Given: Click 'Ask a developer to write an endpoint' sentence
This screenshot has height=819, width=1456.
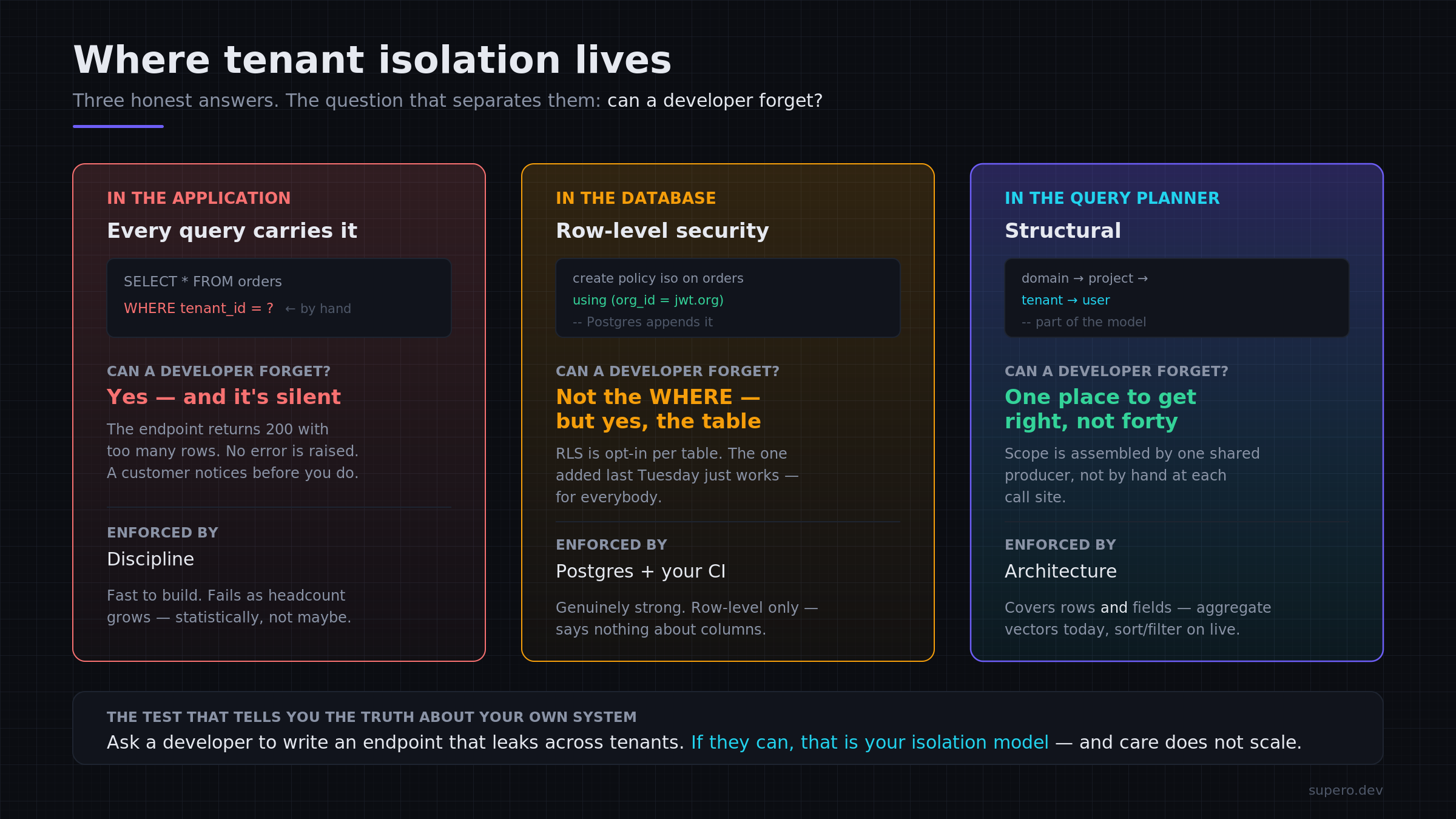Looking at the screenshot, I should pos(396,743).
